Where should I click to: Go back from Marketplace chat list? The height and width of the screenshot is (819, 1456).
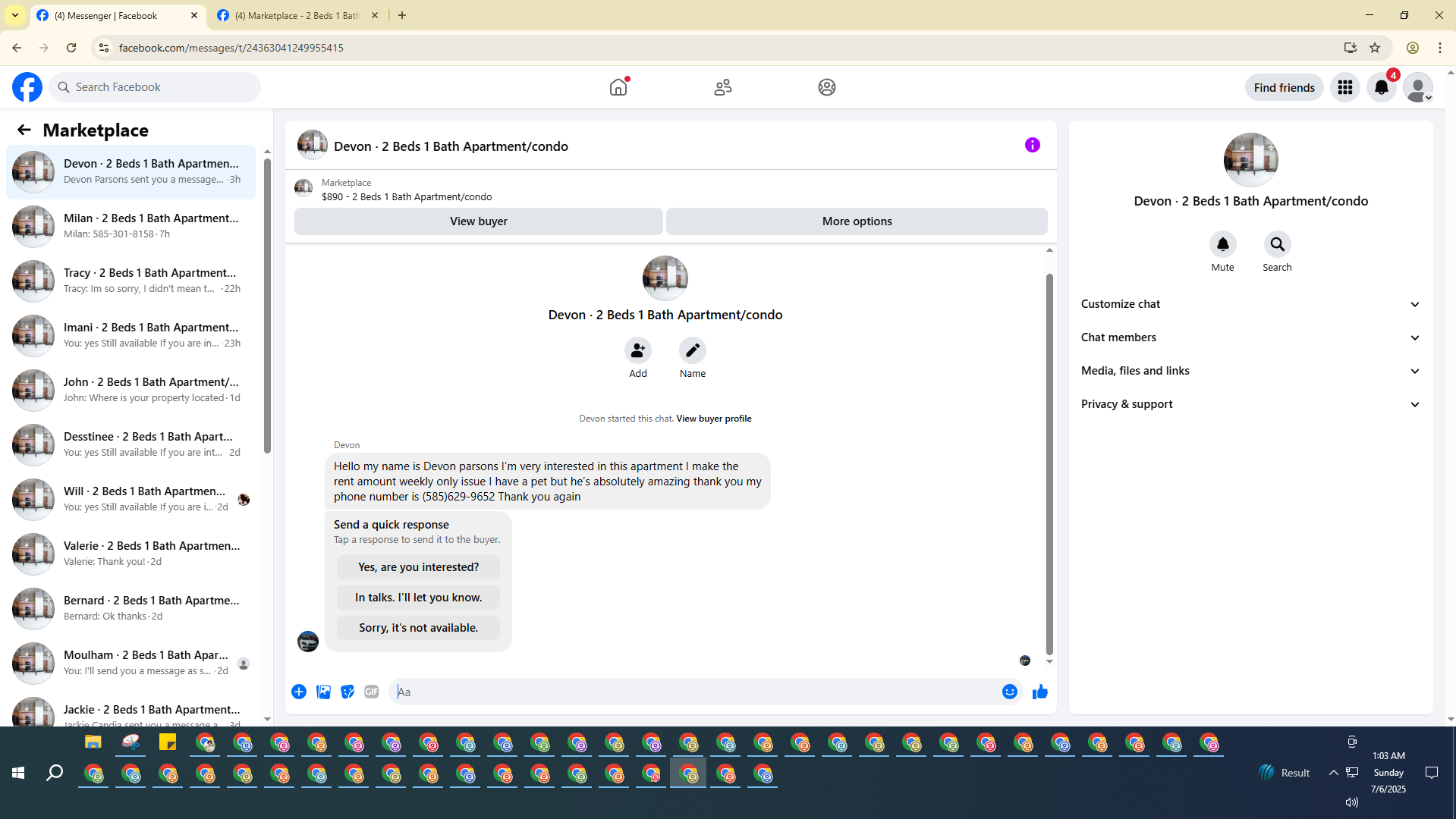click(24, 130)
